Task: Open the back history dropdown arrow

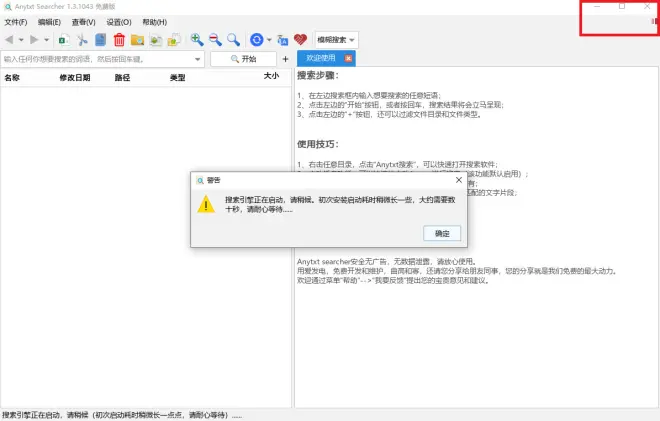Action: 21,40
